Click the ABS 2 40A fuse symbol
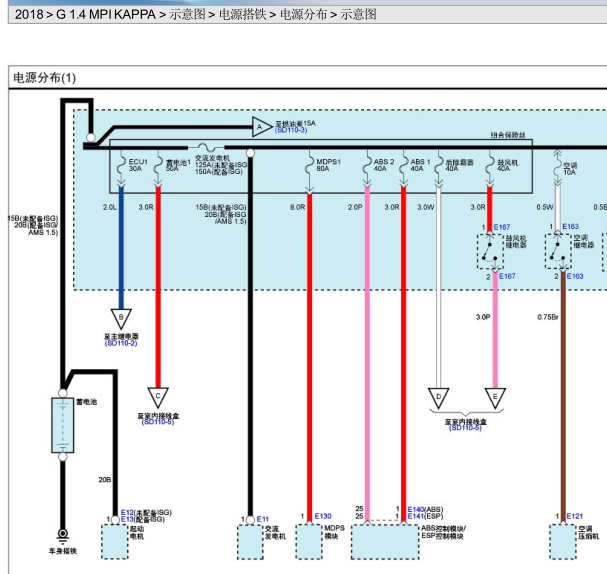This screenshot has width=607, height=574. 367,167
